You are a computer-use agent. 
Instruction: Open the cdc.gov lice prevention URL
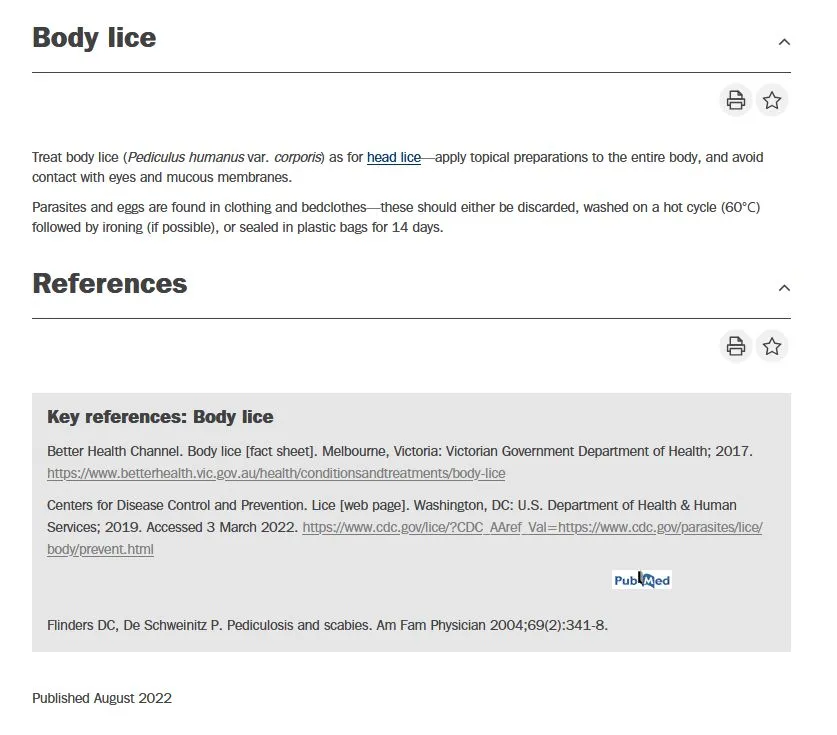[x=532, y=527]
